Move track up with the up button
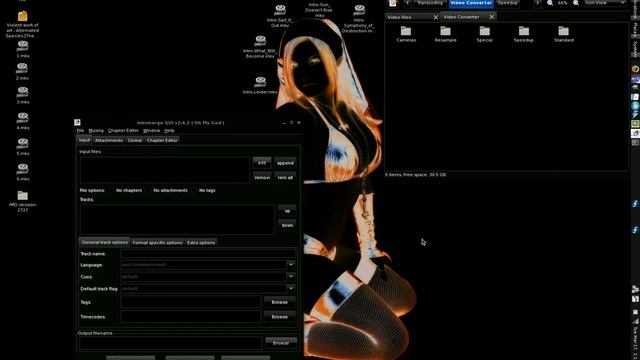 pos(287,211)
